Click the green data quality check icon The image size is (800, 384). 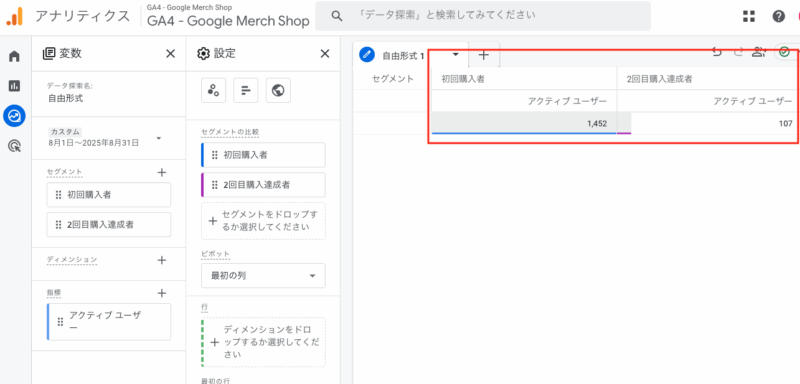click(785, 52)
